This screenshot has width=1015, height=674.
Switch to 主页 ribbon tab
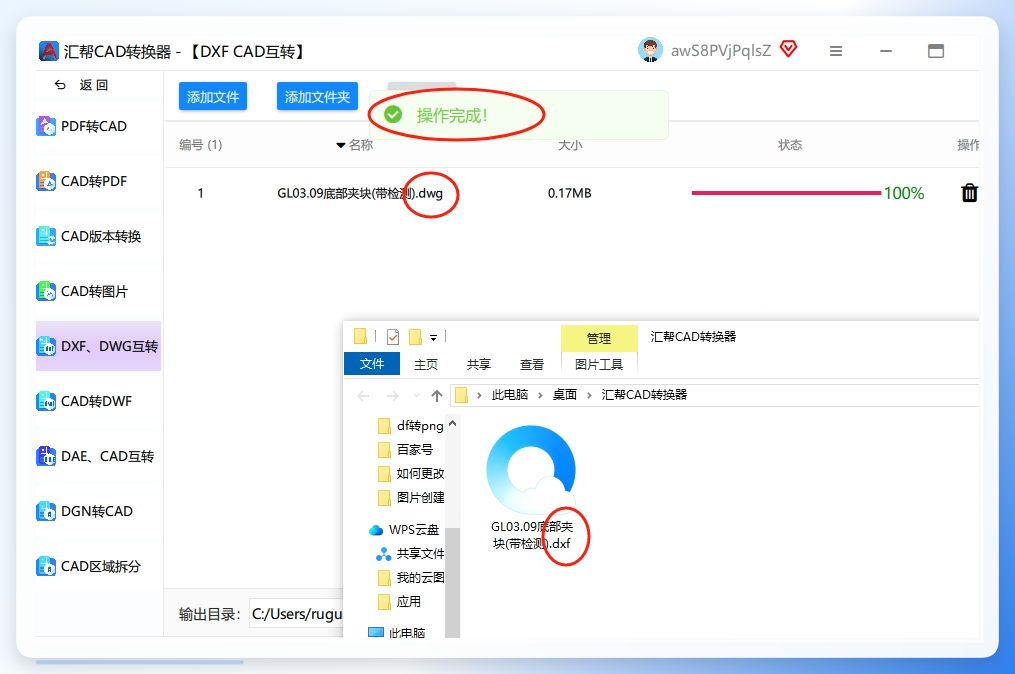click(x=425, y=365)
